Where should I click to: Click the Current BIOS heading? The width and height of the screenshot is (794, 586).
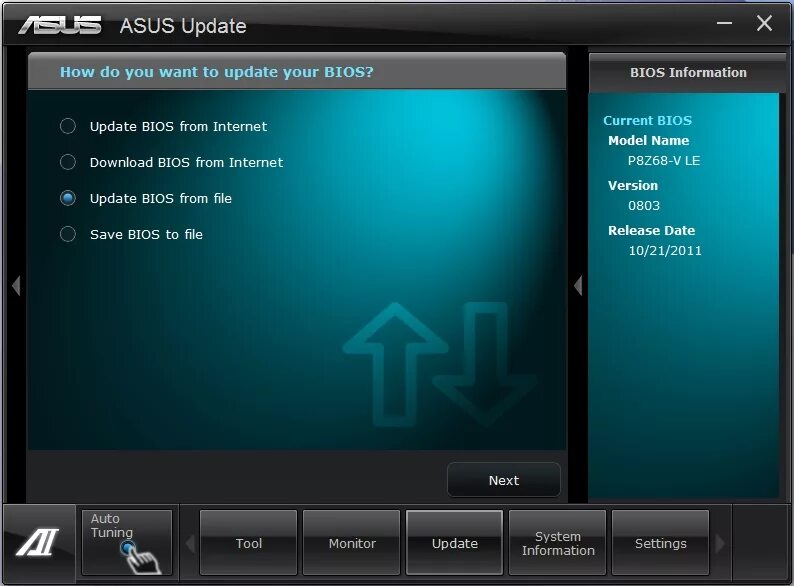647,121
